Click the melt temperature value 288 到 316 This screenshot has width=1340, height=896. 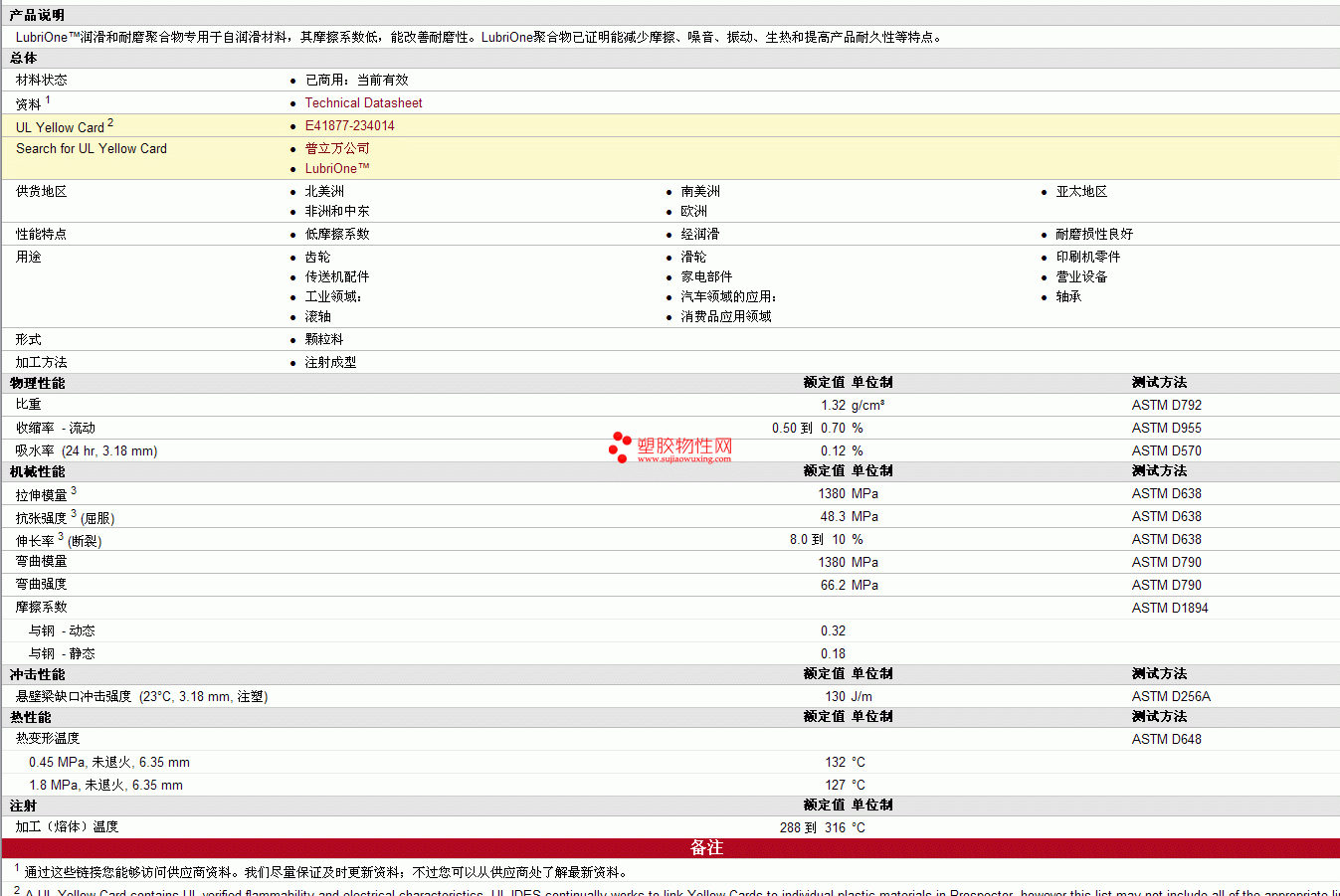(813, 827)
